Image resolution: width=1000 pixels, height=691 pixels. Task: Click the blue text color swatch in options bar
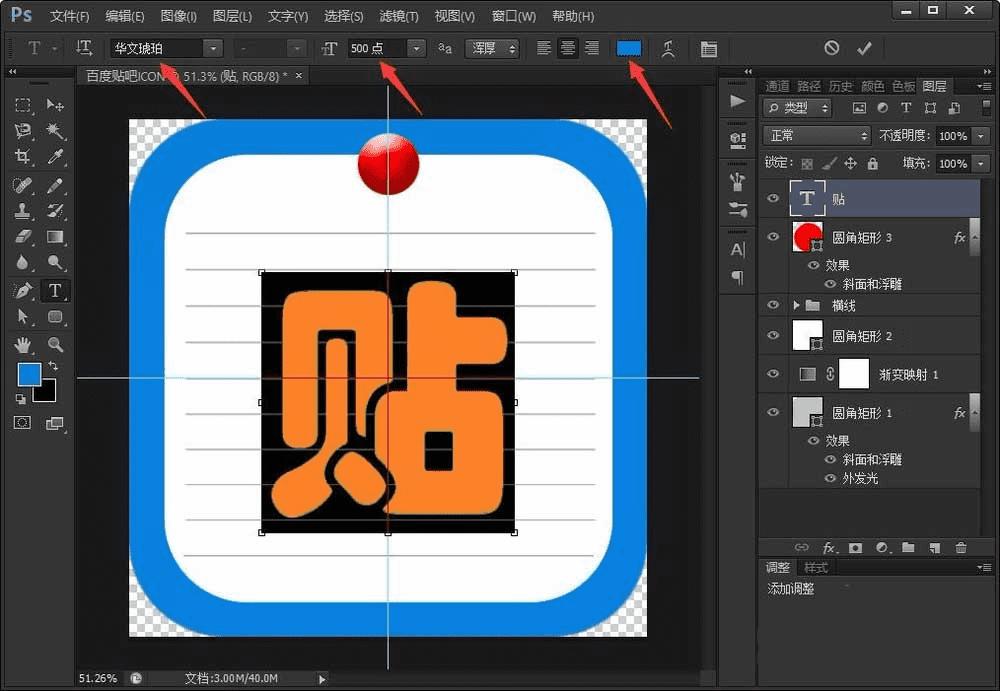629,48
